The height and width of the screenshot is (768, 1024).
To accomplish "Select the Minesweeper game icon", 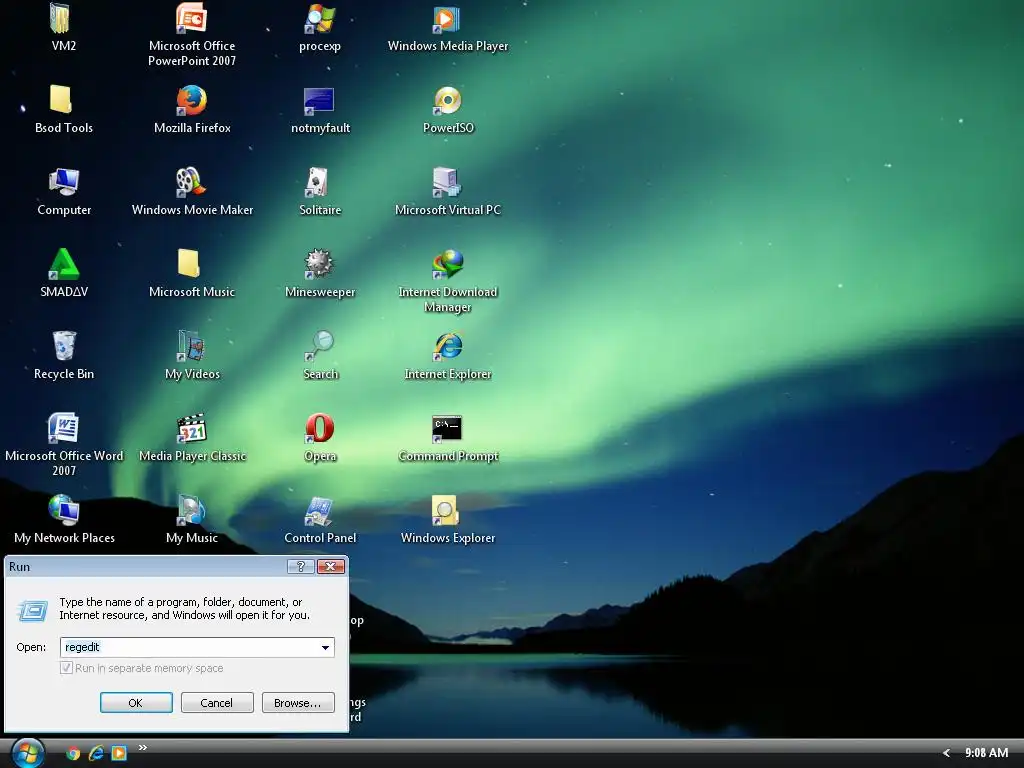I will click(x=319, y=264).
